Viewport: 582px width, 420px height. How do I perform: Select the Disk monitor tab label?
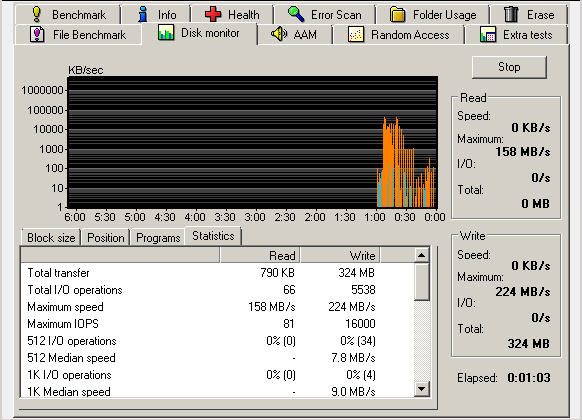[x=210, y=33]
